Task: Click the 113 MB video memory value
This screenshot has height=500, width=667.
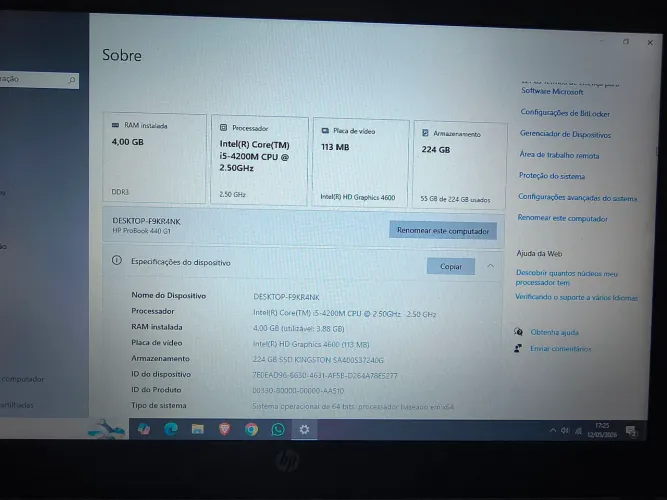Action: pyautogui.click(x=335, y=147)
